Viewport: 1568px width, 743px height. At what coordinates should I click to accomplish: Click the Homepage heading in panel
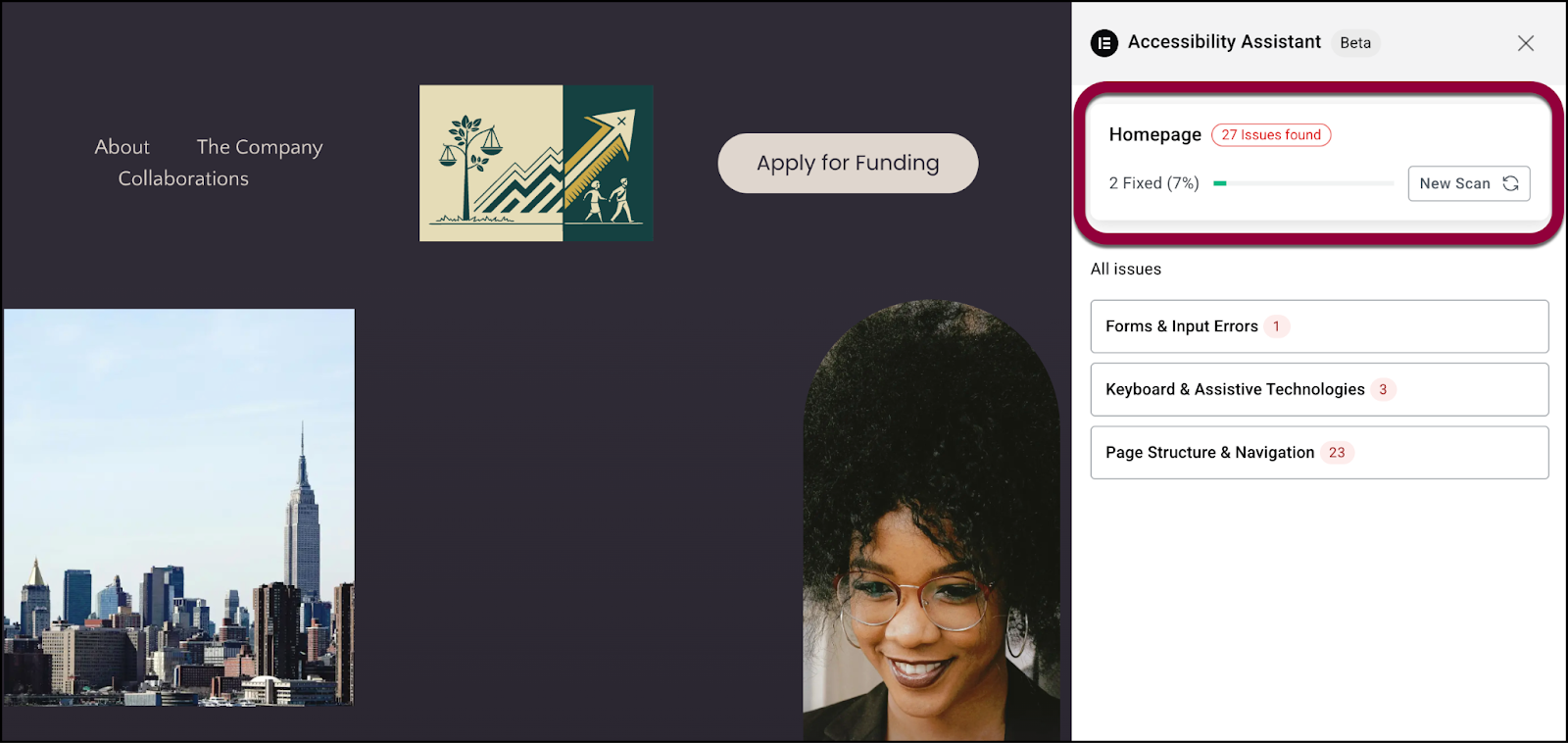[x=1154, y=135]
